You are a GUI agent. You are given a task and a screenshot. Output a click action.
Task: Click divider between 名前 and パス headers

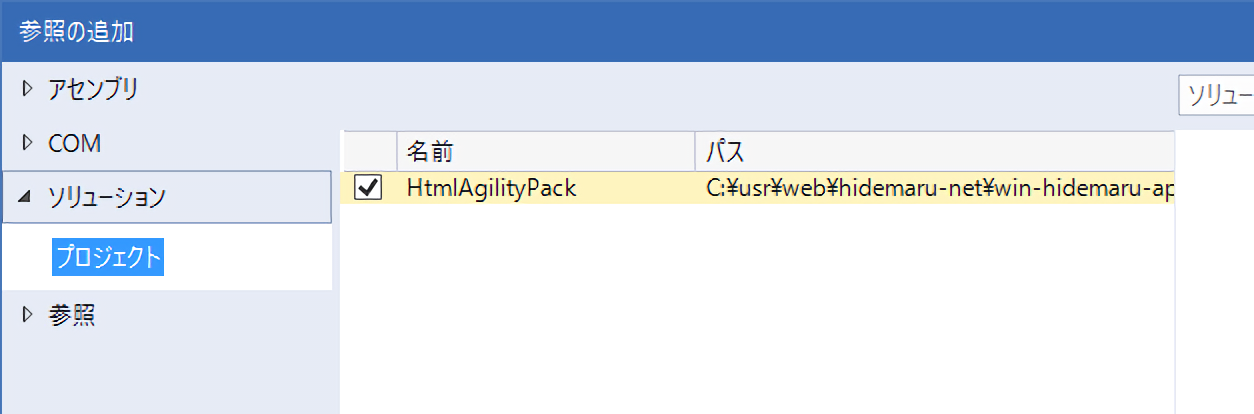click(695, 152)
